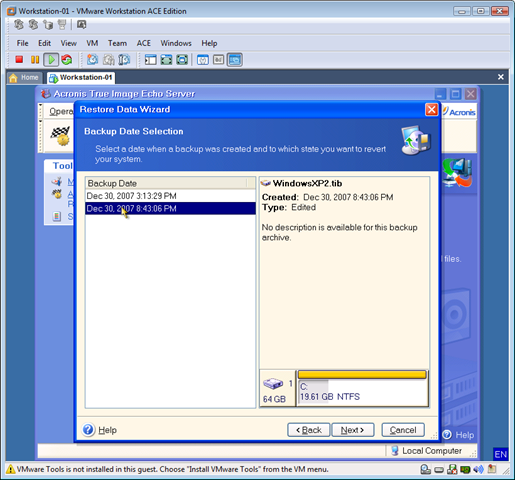Open the ACE menu
Screen dimensions: 515x480
(x=144, y=43)
